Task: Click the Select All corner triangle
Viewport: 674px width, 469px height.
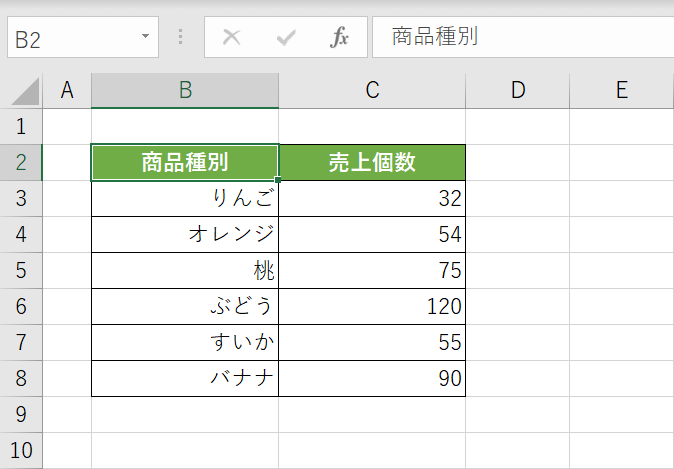Action: pyautogui.click(x=23, y=91)
